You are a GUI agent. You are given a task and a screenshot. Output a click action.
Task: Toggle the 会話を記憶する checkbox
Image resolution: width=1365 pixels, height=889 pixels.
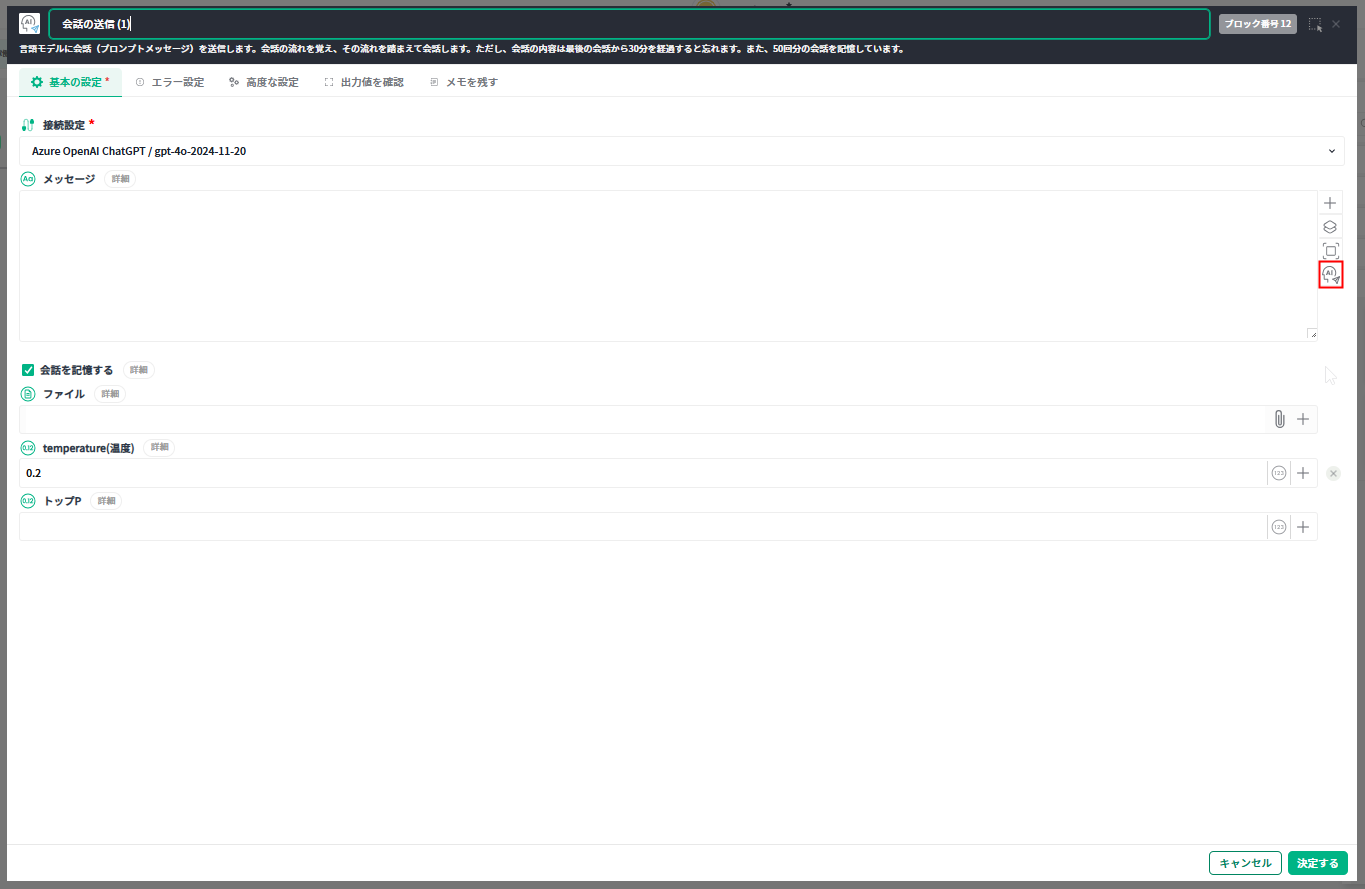point(28,370)
